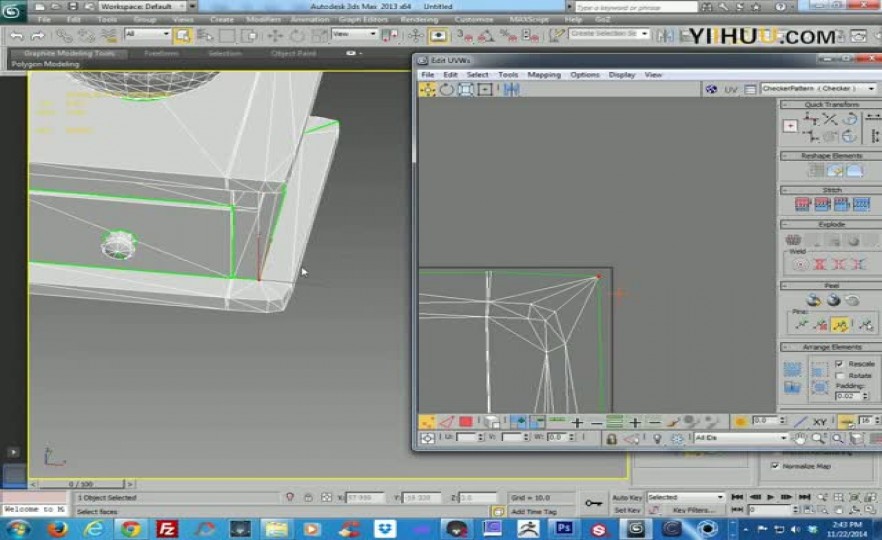
Task: Click the Mirror tool in Edit UVWs toolbar
Action: click(511, 89)
